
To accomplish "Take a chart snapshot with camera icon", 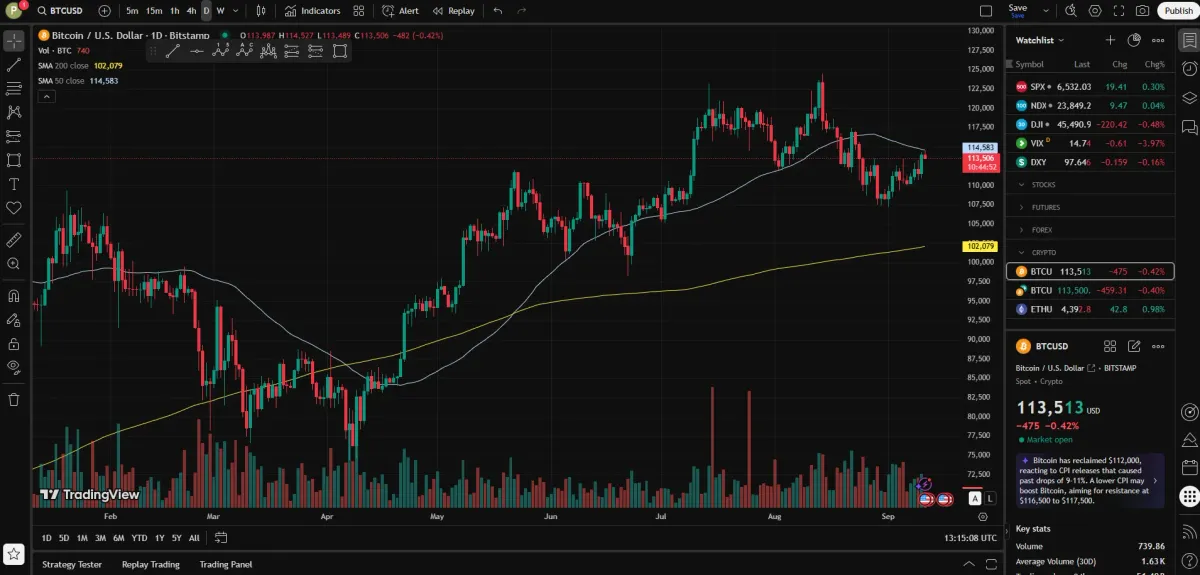I will pyautogui.click(x=1142, y=11).
